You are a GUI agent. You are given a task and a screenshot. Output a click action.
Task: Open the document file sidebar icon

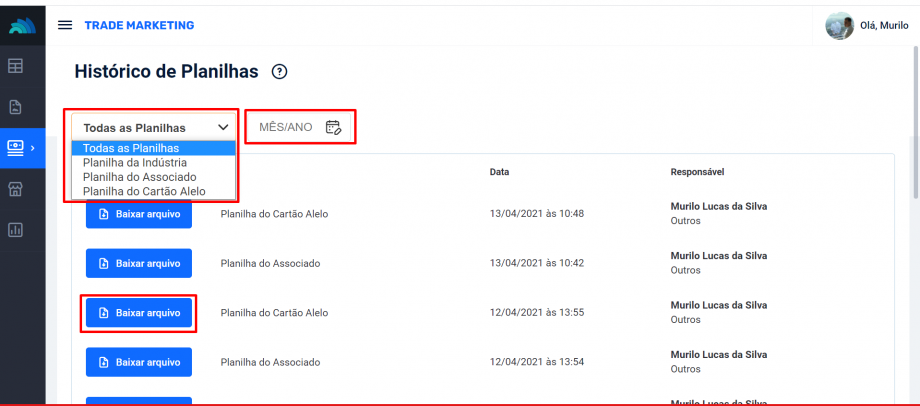coord(16,107)
